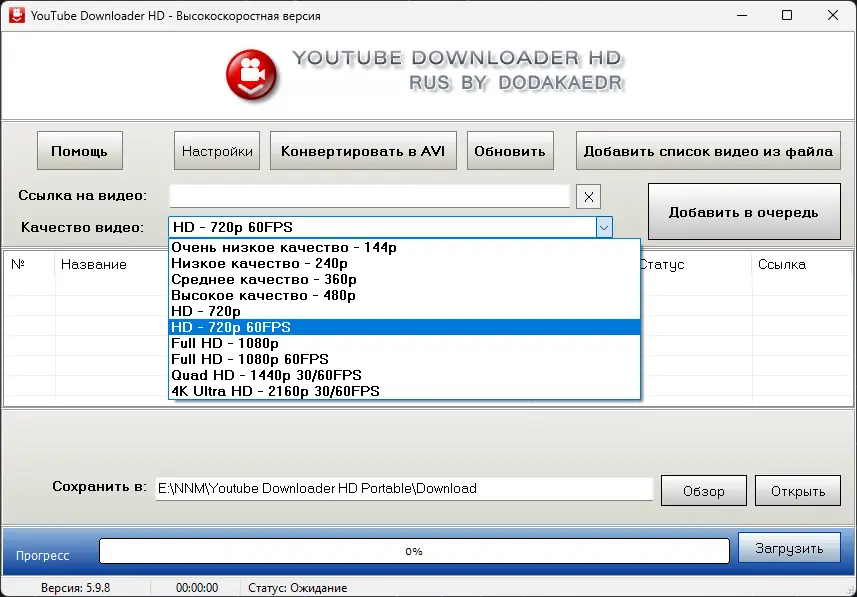Viewport: 857px width, 597px height.
Task: Click the quality dropdown arrow icon
Action: coord(603,227)
